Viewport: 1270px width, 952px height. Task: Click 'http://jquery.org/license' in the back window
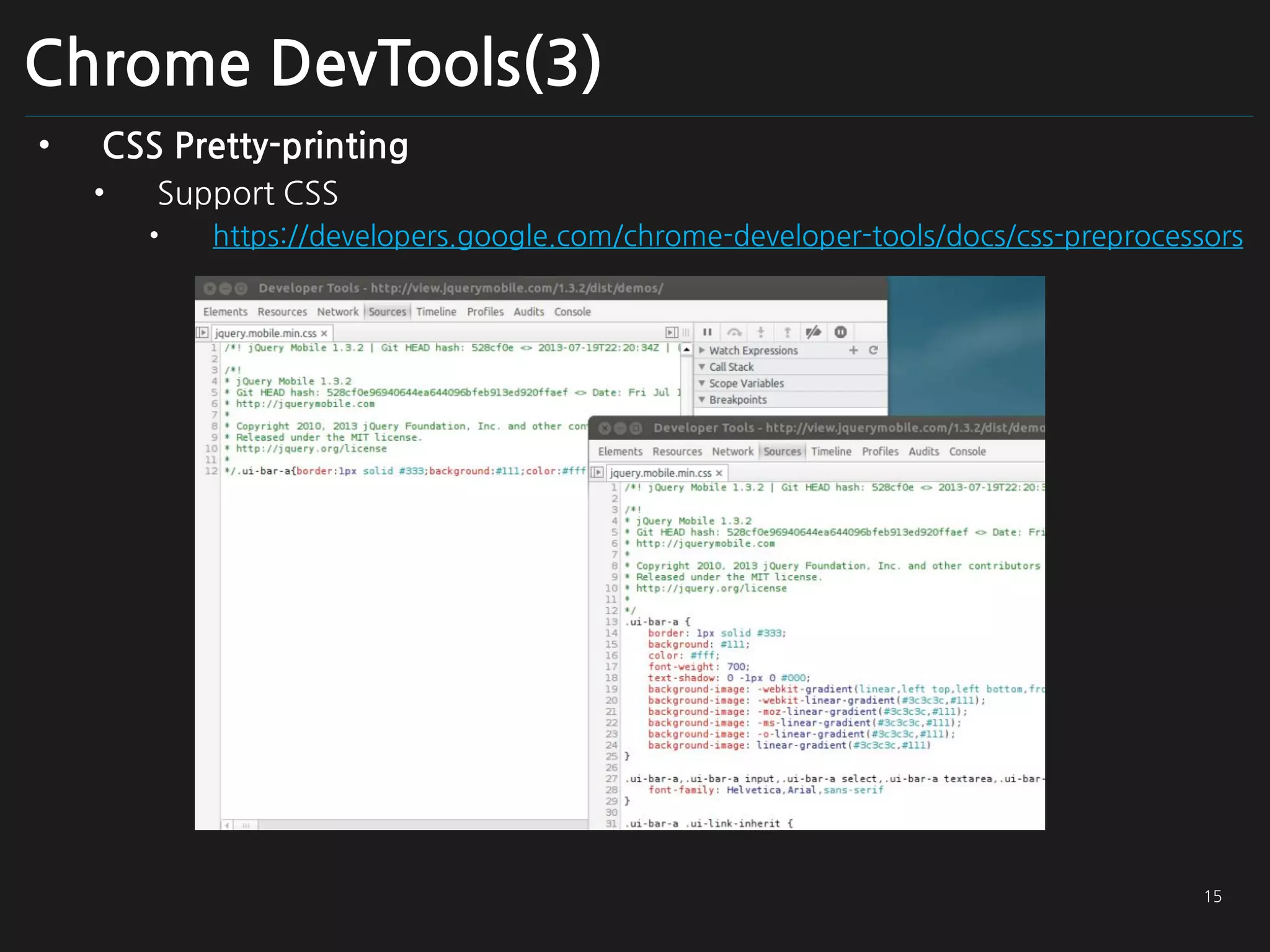coord(311,449)
